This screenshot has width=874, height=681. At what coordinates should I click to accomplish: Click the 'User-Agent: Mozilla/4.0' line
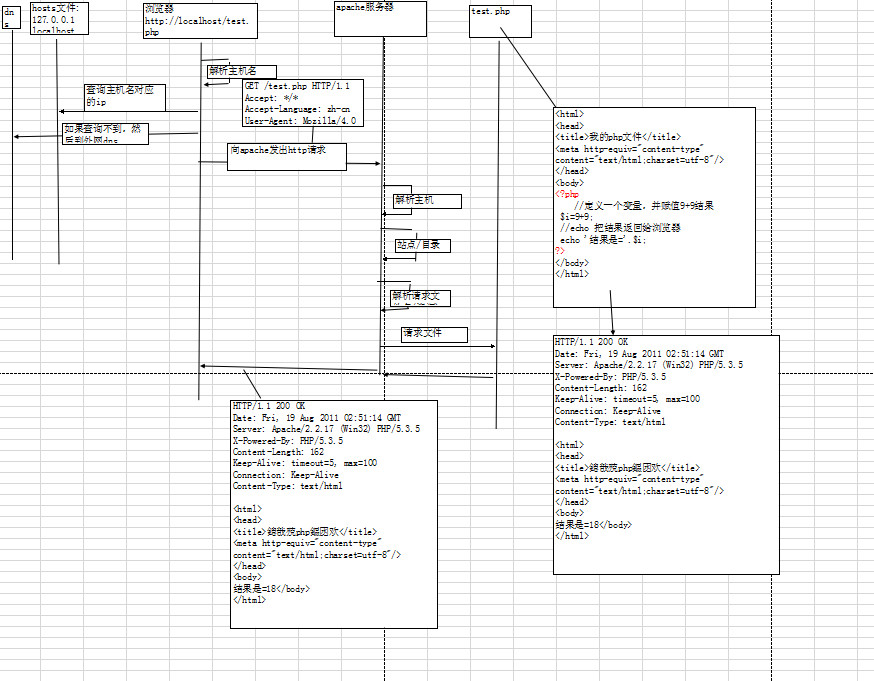(300, 121)
